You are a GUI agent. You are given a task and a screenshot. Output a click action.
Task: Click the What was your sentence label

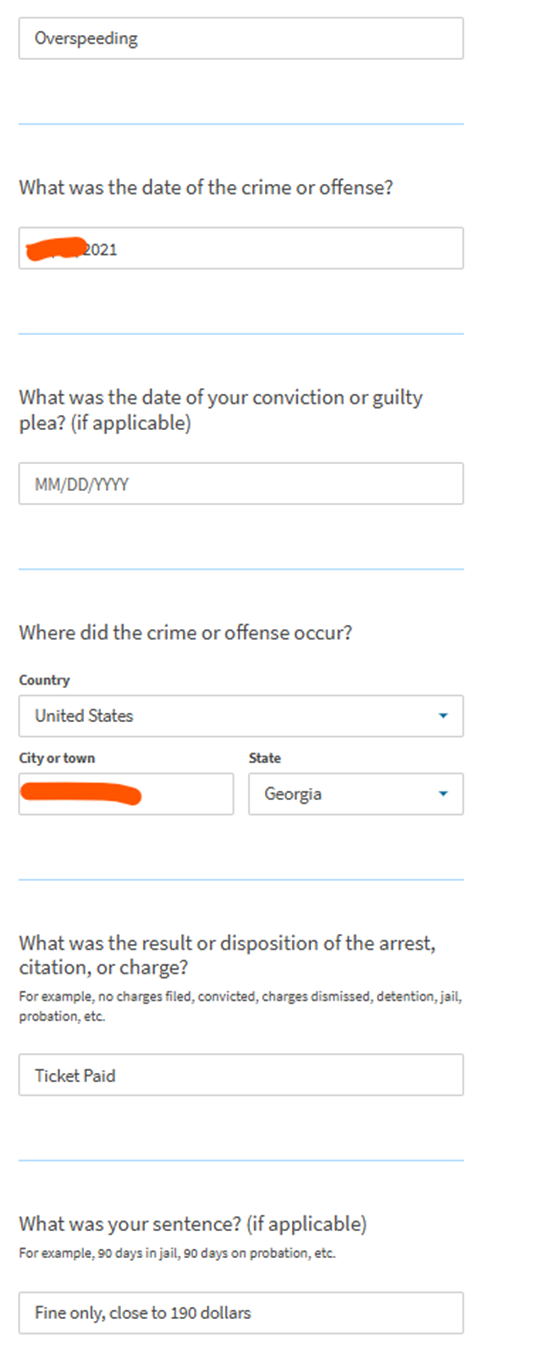(193, 1224)
